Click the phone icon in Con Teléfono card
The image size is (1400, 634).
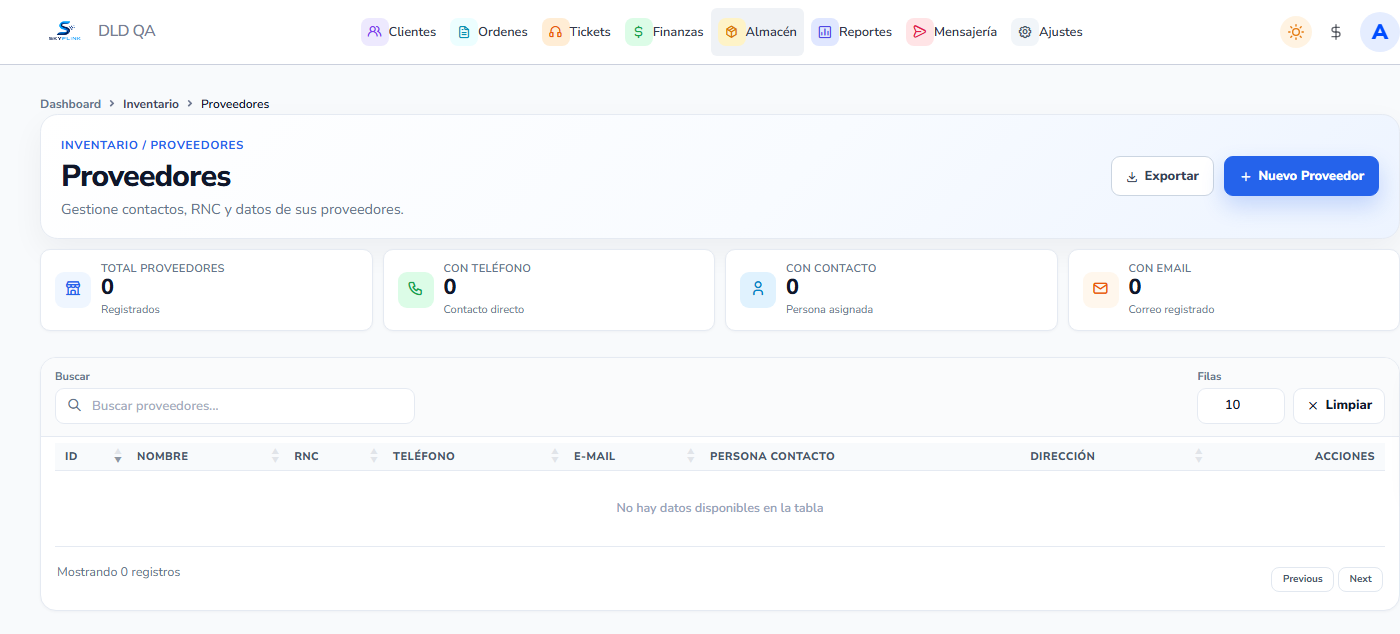click(x=415, y=288)
